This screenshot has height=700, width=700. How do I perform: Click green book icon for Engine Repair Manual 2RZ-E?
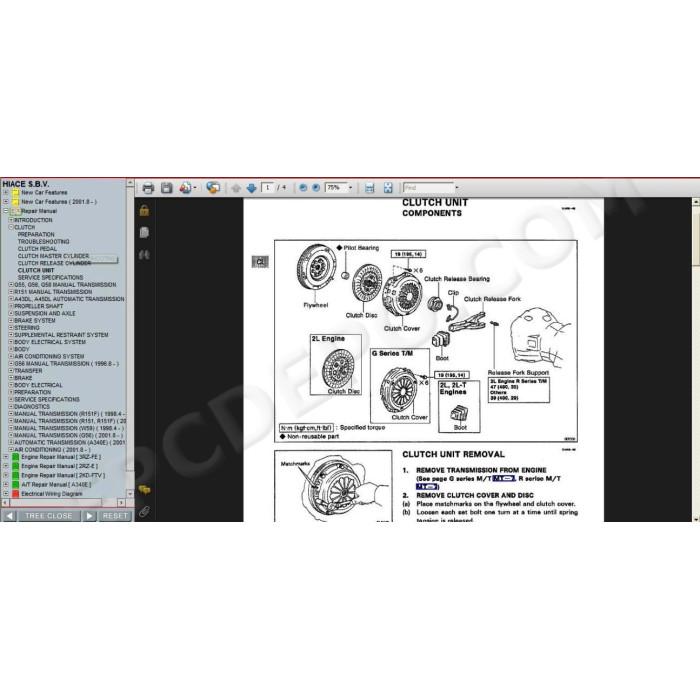[x=16, y=466]
